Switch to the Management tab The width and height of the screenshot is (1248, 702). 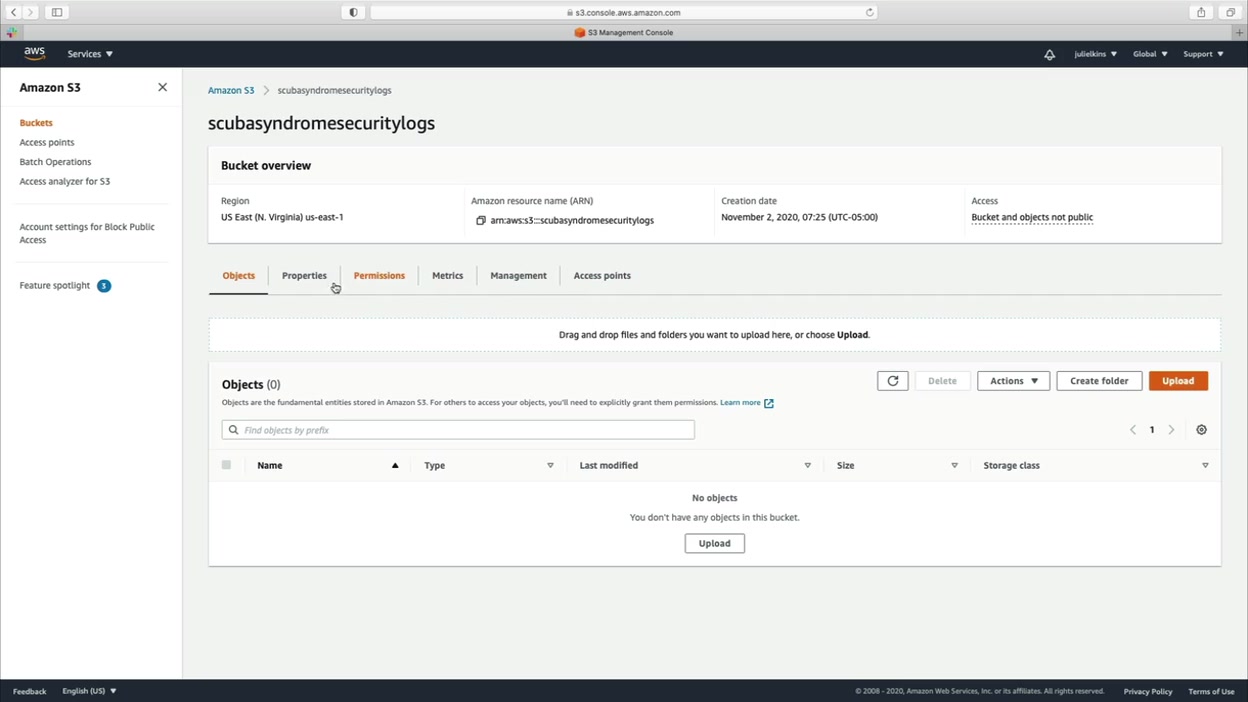pyautogui.click(x=518, y=276)
